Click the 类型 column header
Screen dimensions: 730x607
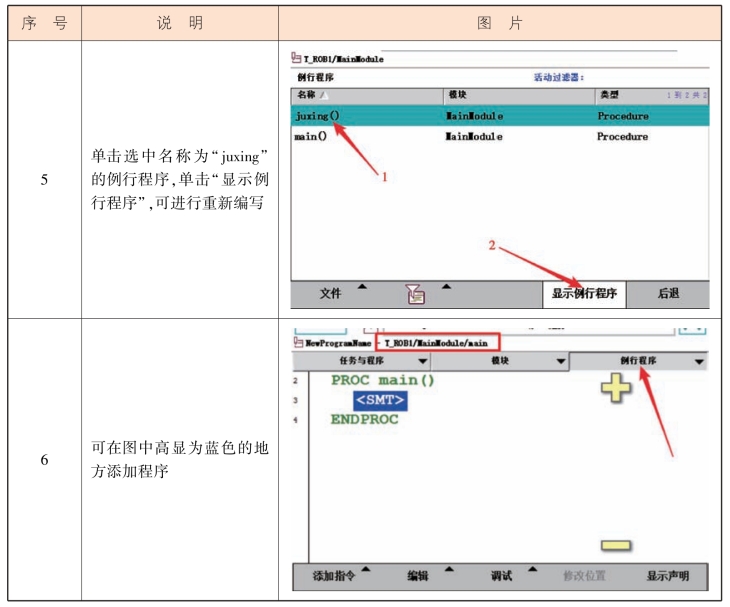point(652,95)
